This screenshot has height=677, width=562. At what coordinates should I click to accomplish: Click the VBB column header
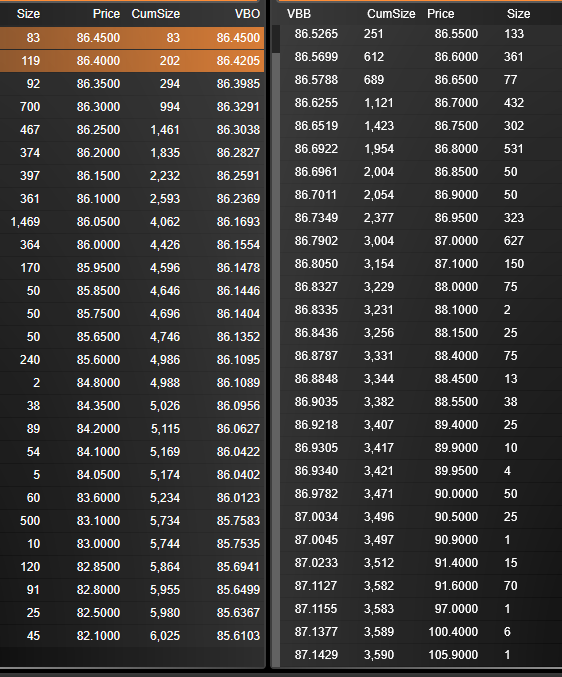pyautogui.click(x=299, y=14)
